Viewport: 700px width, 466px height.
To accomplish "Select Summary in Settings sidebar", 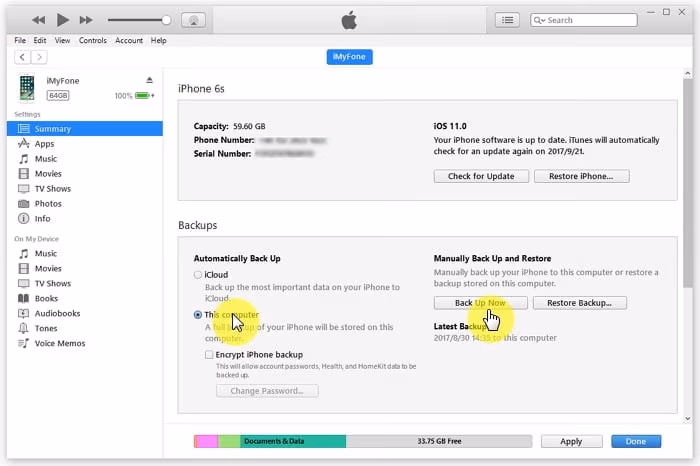I will point(85,129).
